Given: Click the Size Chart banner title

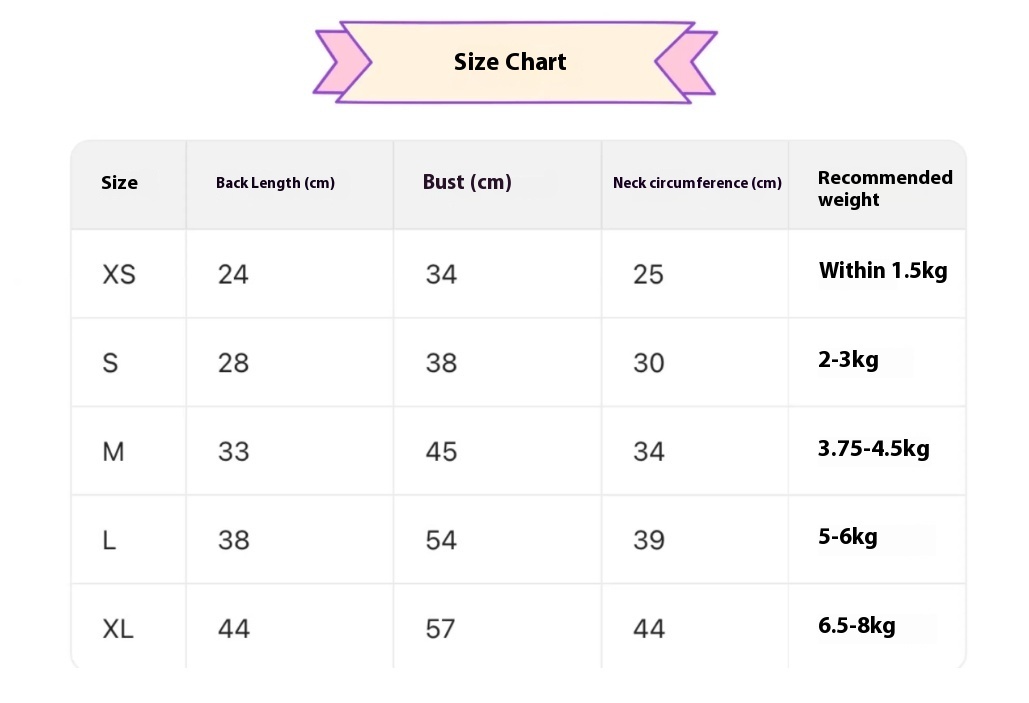Looking at the screenshot, I should (x=510, y=62).
